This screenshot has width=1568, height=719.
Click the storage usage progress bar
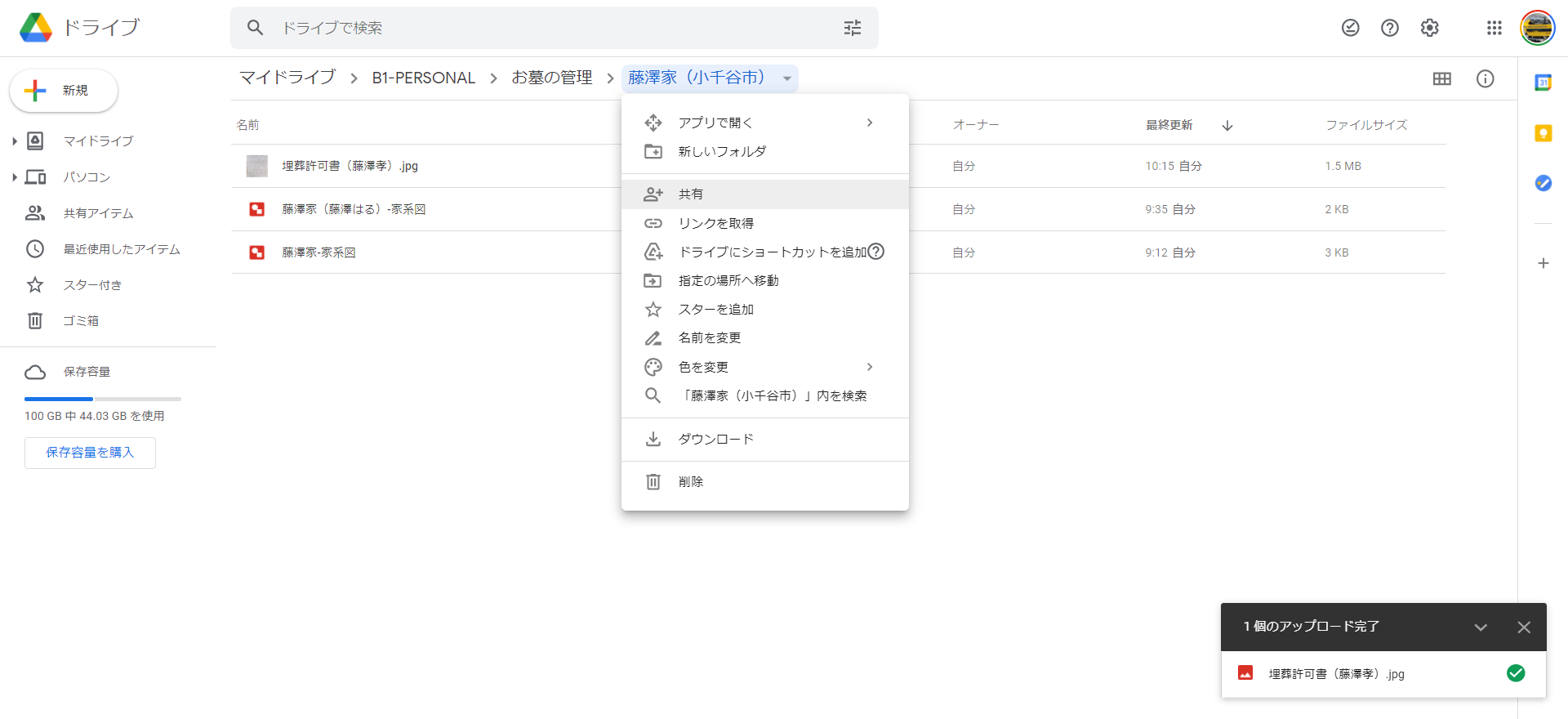(103, 399)
